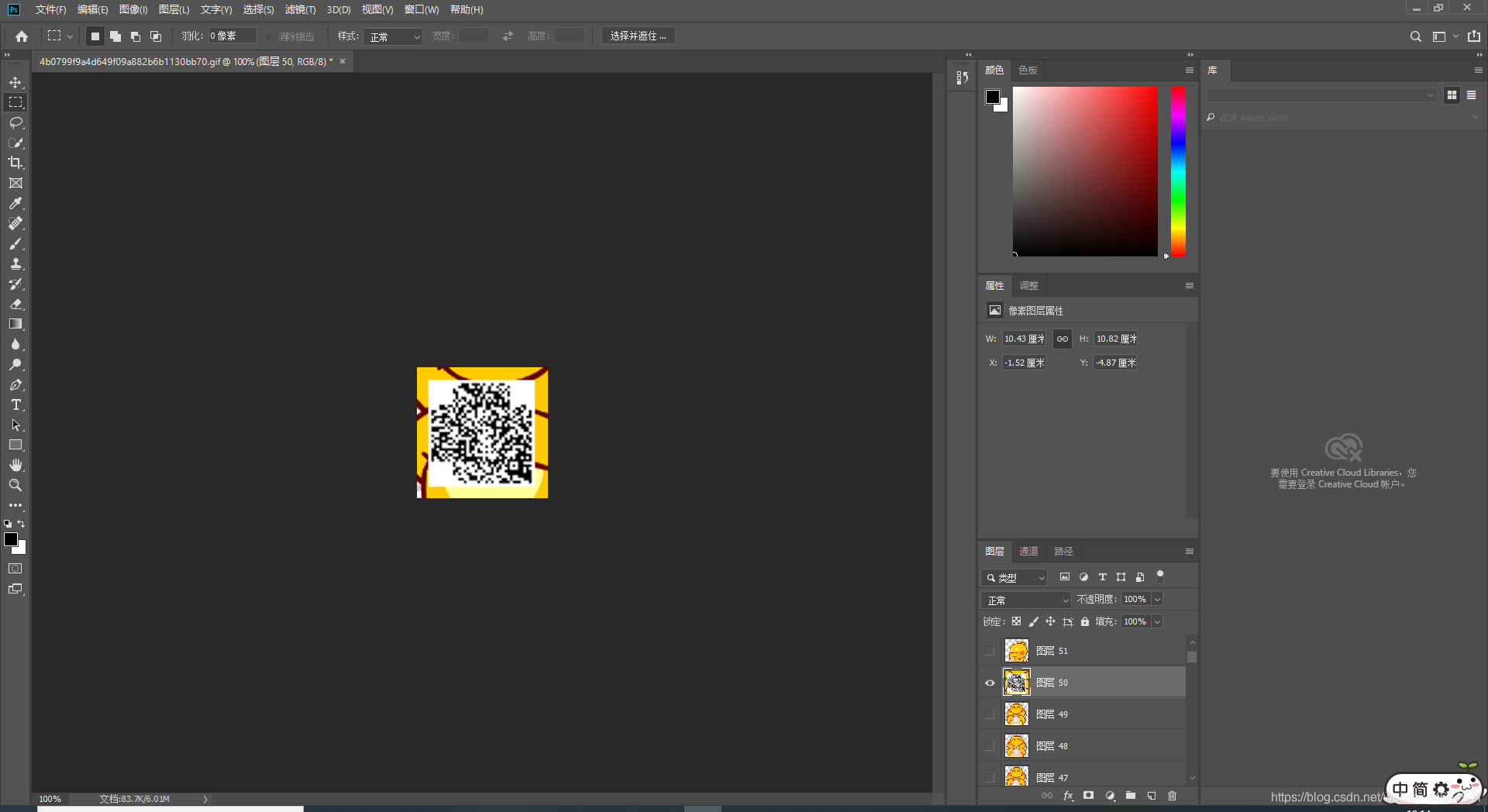Open the 图像(I) menu
1488x812 pixels.
[133, 9]
